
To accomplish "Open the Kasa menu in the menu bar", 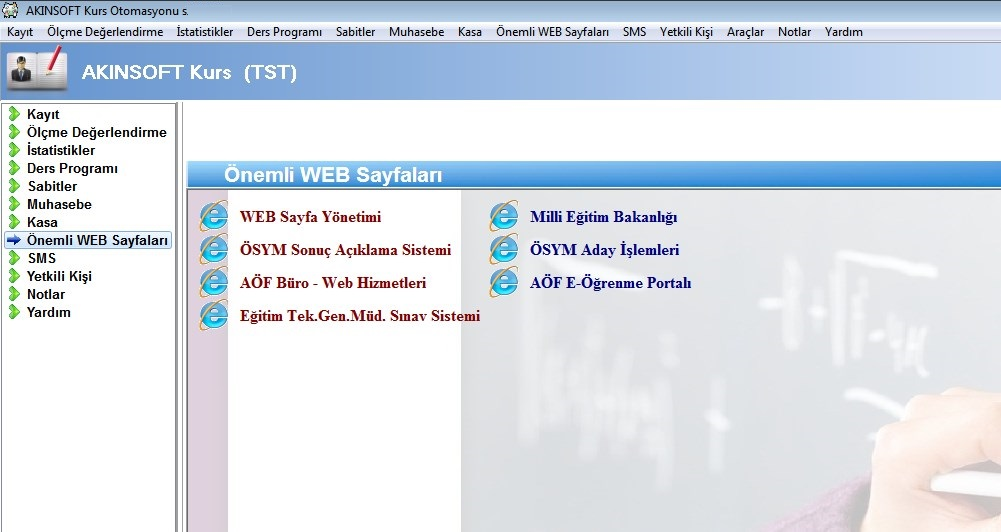I will pos(470,32).
